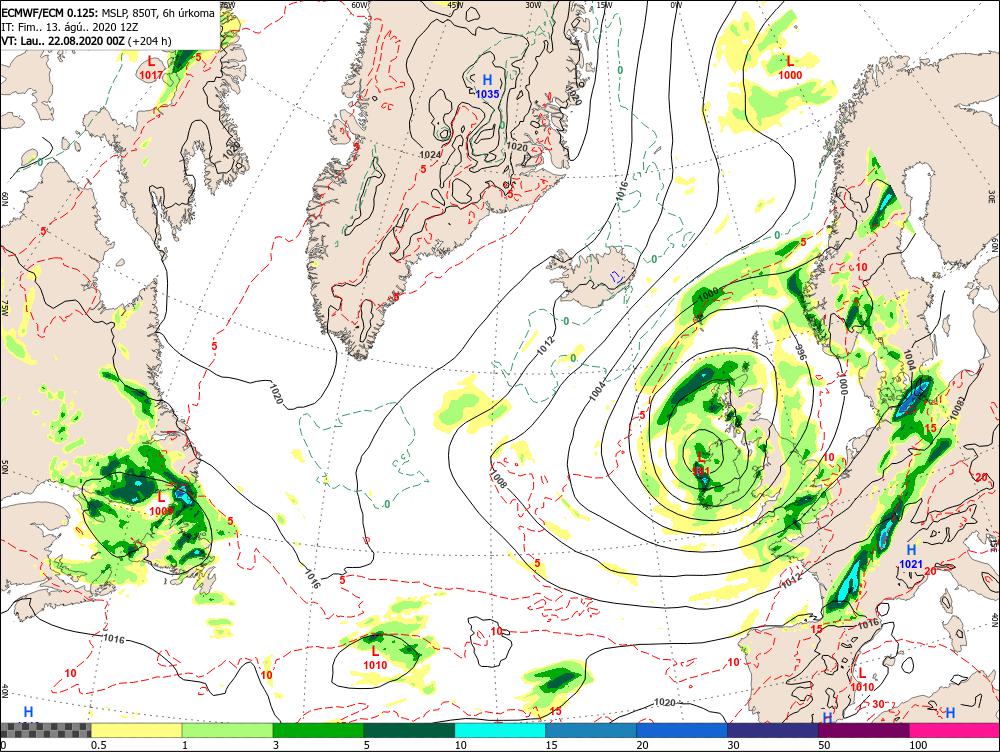1000x752 pixels.
Task: Click the H 1021 high over central Europe
Action: point(911,557)
